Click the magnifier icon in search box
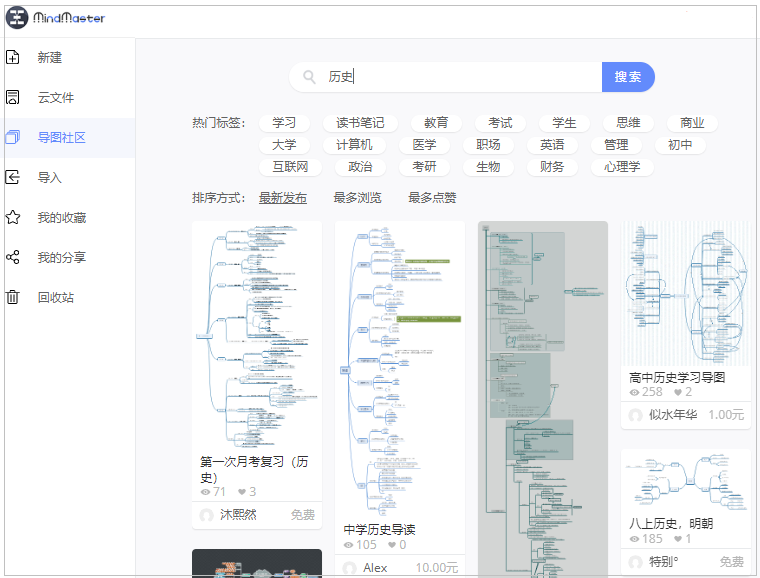The height and width of the screenshot is (578, 760). [310, 77]
